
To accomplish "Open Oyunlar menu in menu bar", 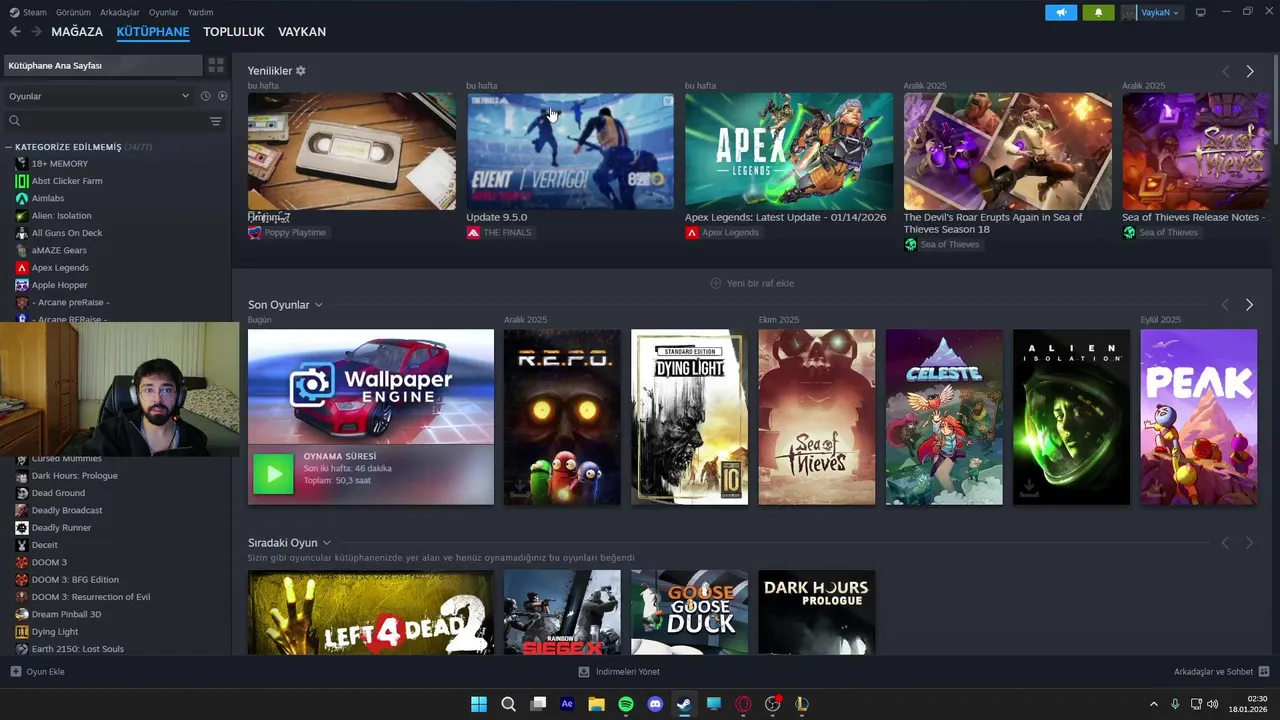I will click(163, 12).
